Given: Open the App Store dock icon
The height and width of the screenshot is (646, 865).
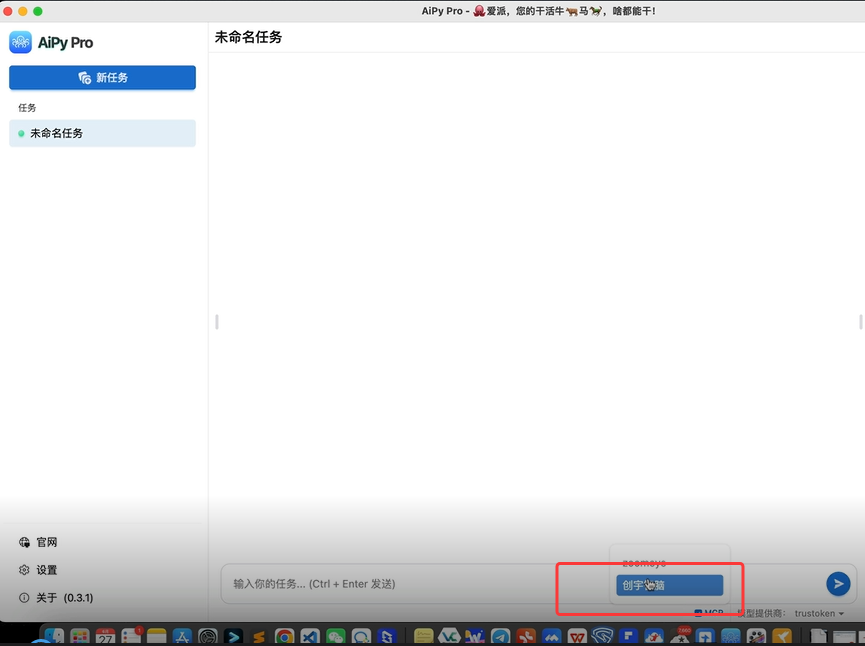Looking at the screenshot, I should [182, 637].
